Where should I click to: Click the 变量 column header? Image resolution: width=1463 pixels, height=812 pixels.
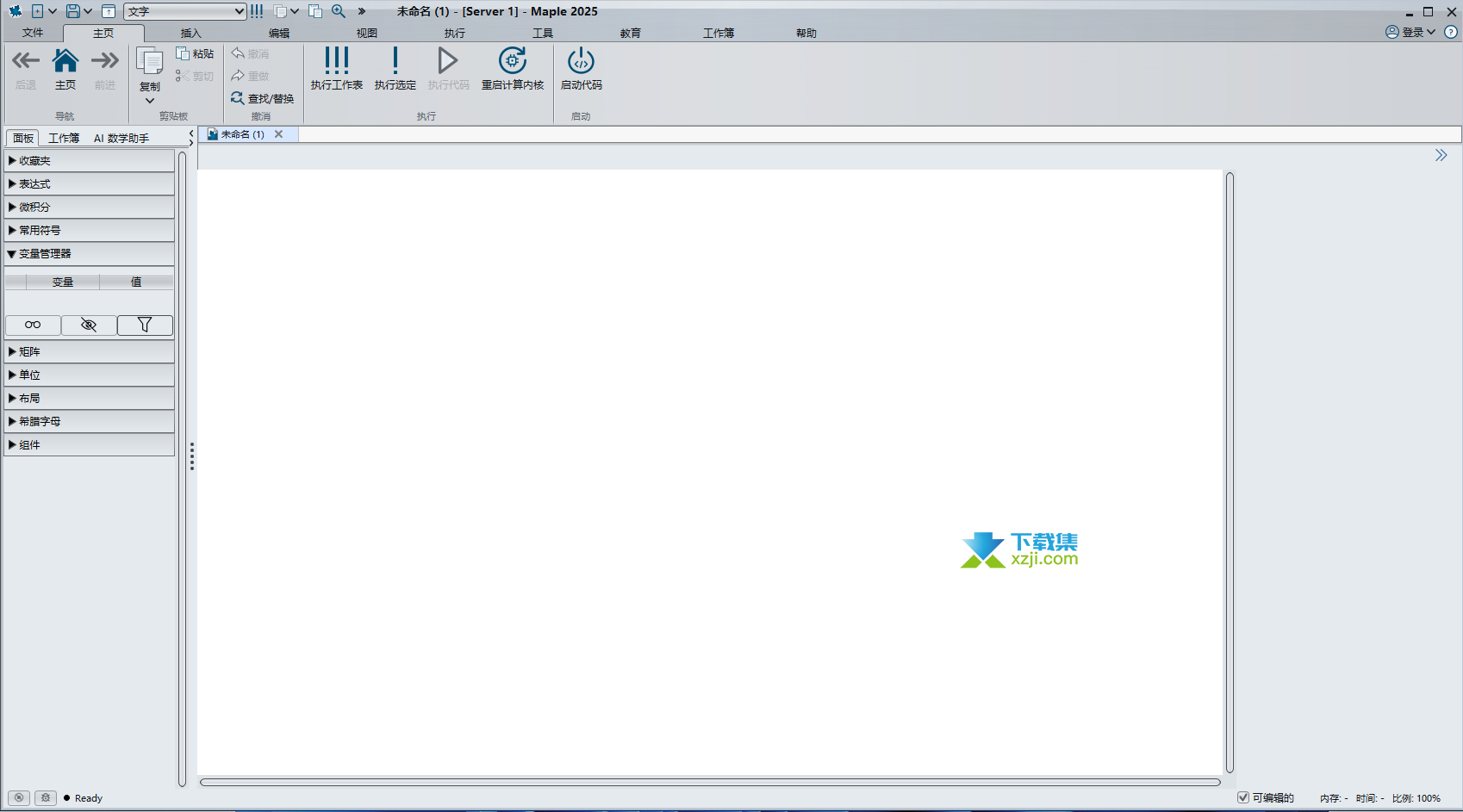[x=63, y=282]
